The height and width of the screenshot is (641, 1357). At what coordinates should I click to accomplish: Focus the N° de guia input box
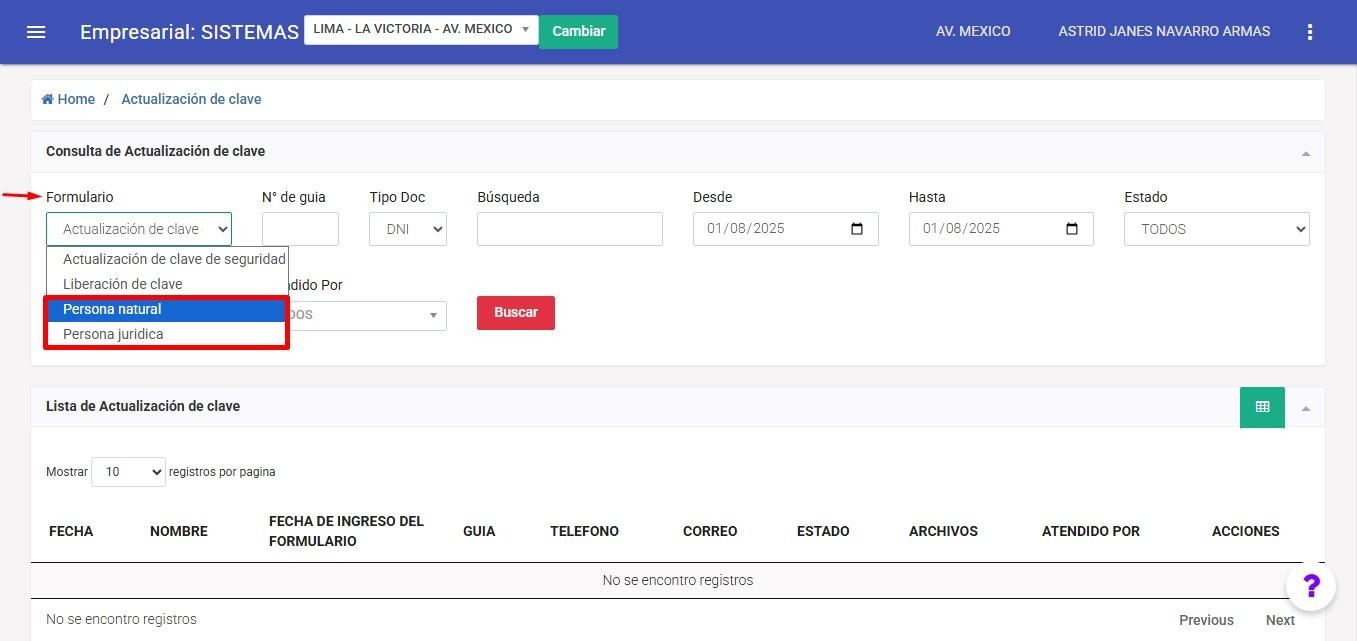coord(300,229)
